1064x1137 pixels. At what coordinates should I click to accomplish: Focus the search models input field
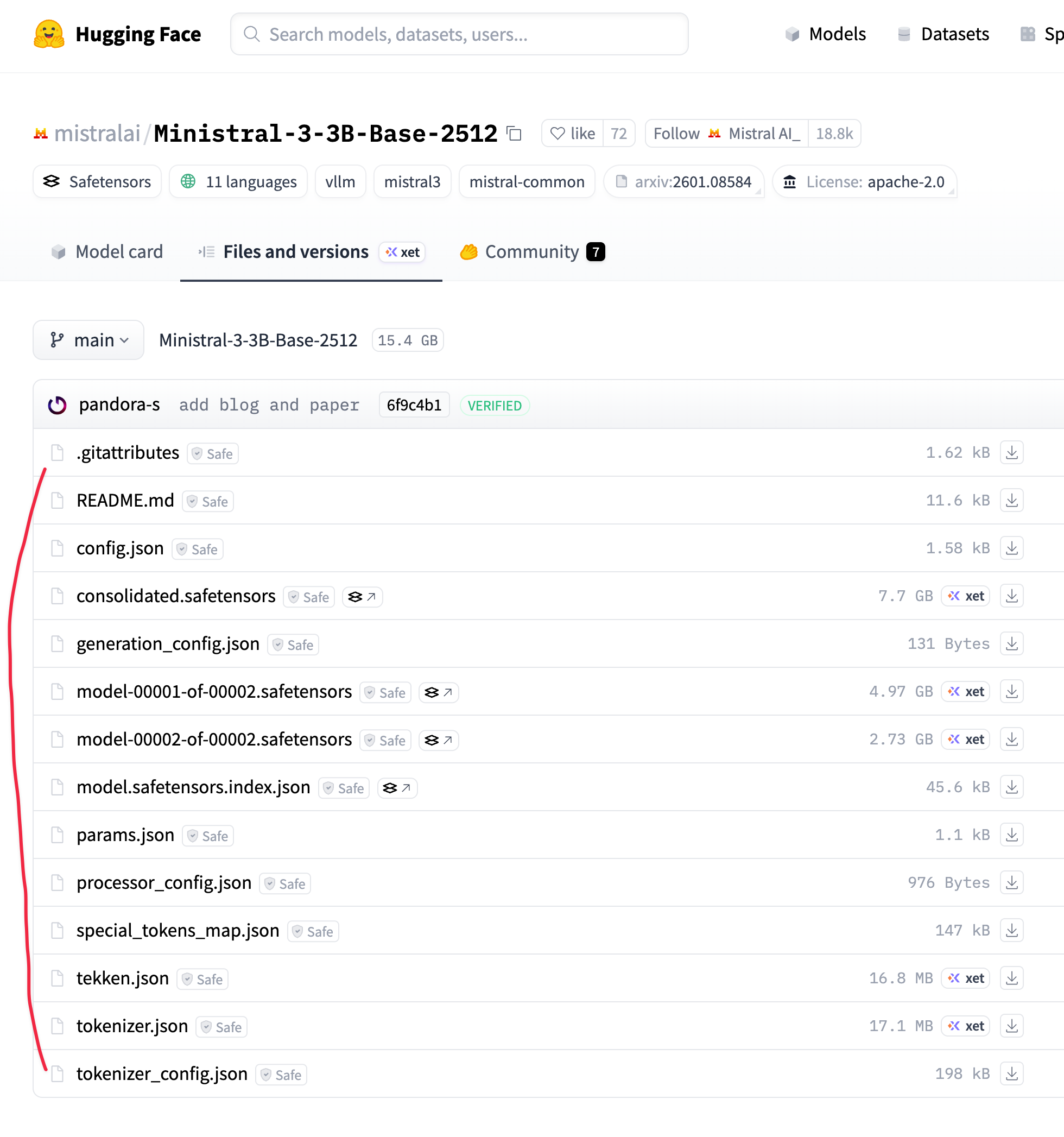pyautogui.click(x=459, y=34)
